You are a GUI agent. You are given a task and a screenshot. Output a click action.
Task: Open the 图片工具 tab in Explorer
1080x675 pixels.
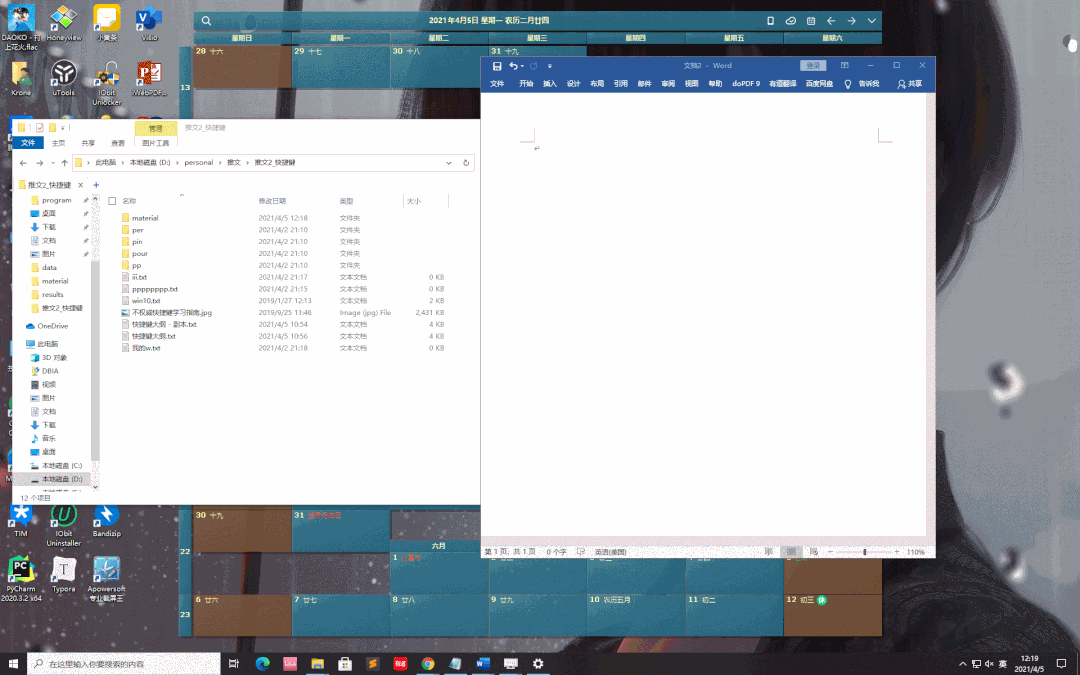(x=156, y=143)
